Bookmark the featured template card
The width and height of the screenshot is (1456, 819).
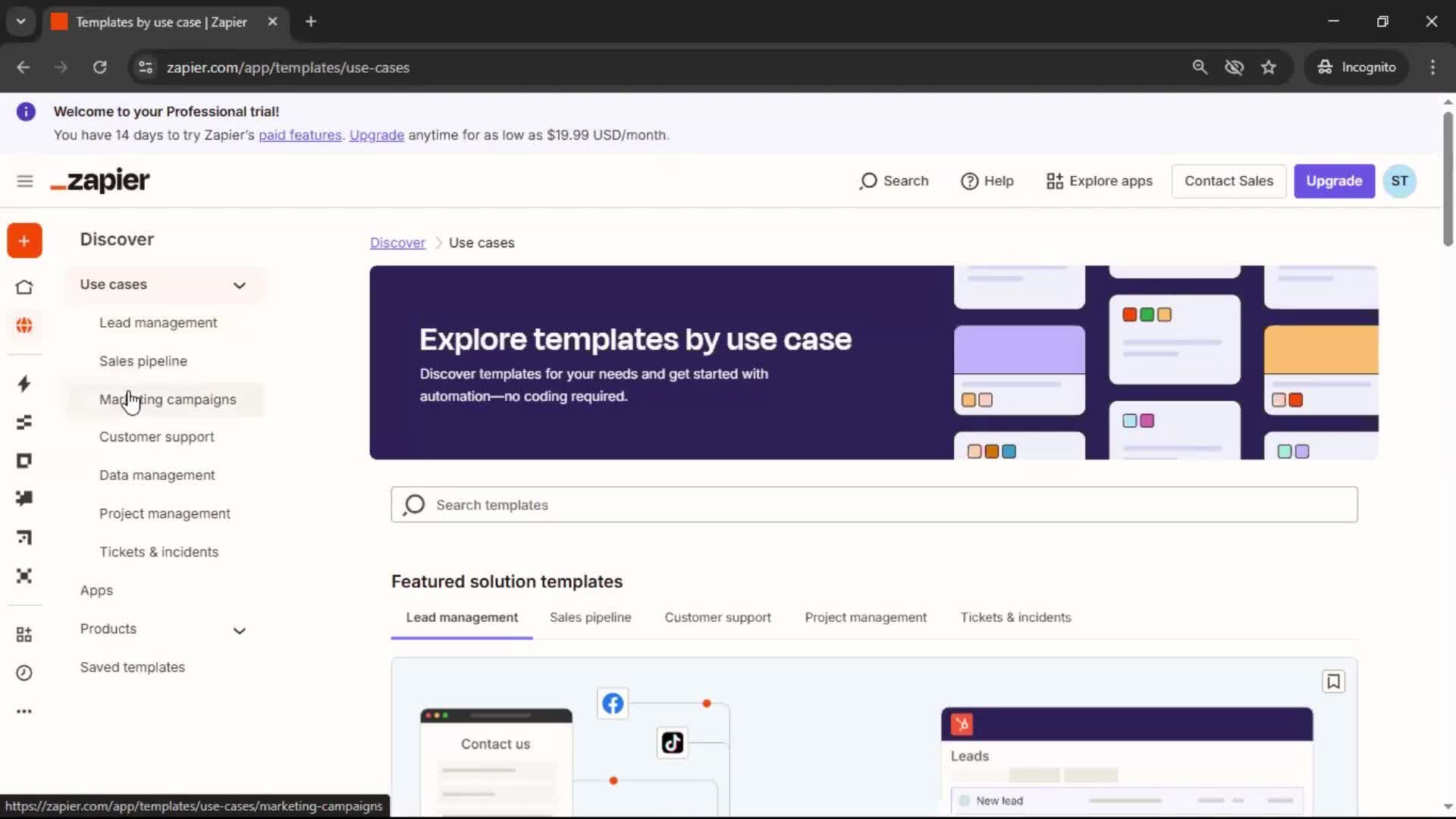click(x=1333, y=682)
